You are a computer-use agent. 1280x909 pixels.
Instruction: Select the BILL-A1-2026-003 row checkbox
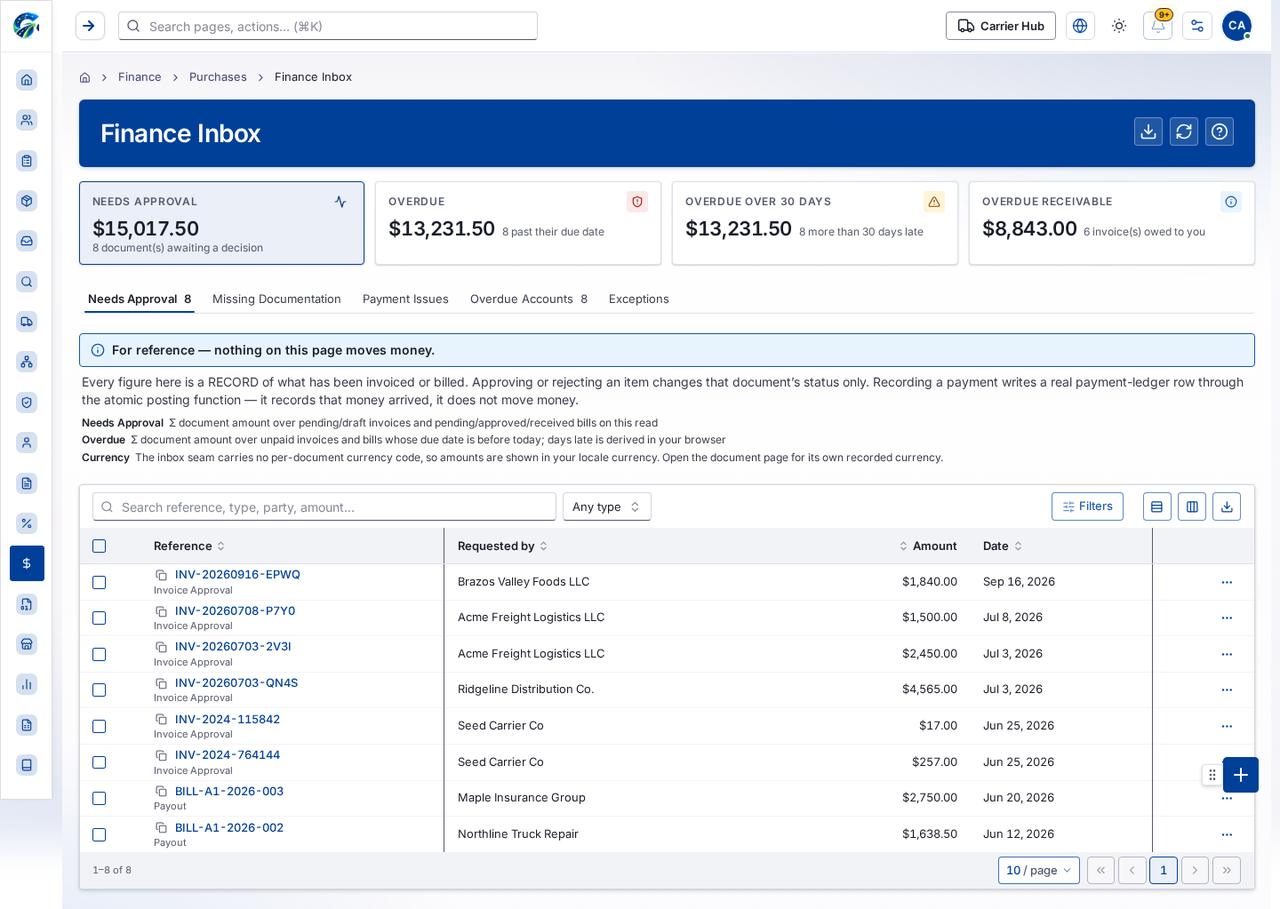(x=99, y=798)
